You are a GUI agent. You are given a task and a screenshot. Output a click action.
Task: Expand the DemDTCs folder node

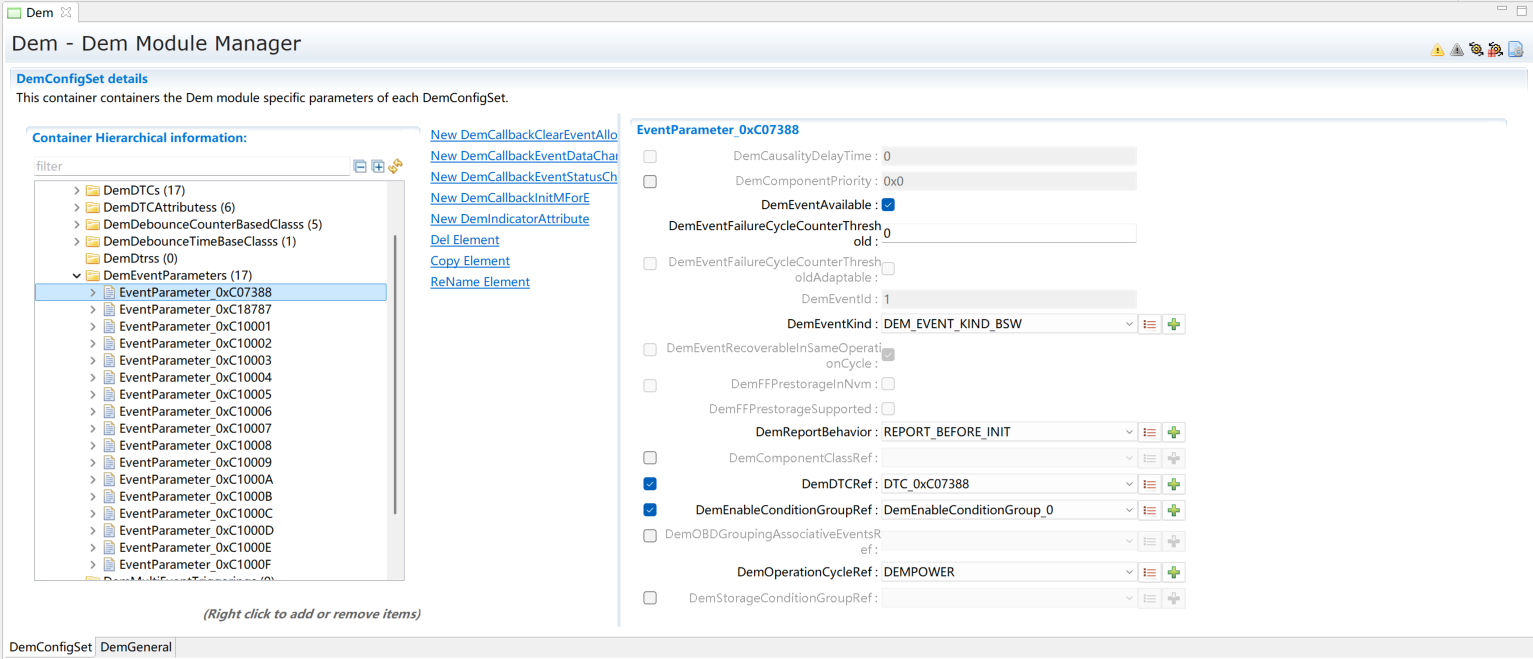click(x=78, y=191)
